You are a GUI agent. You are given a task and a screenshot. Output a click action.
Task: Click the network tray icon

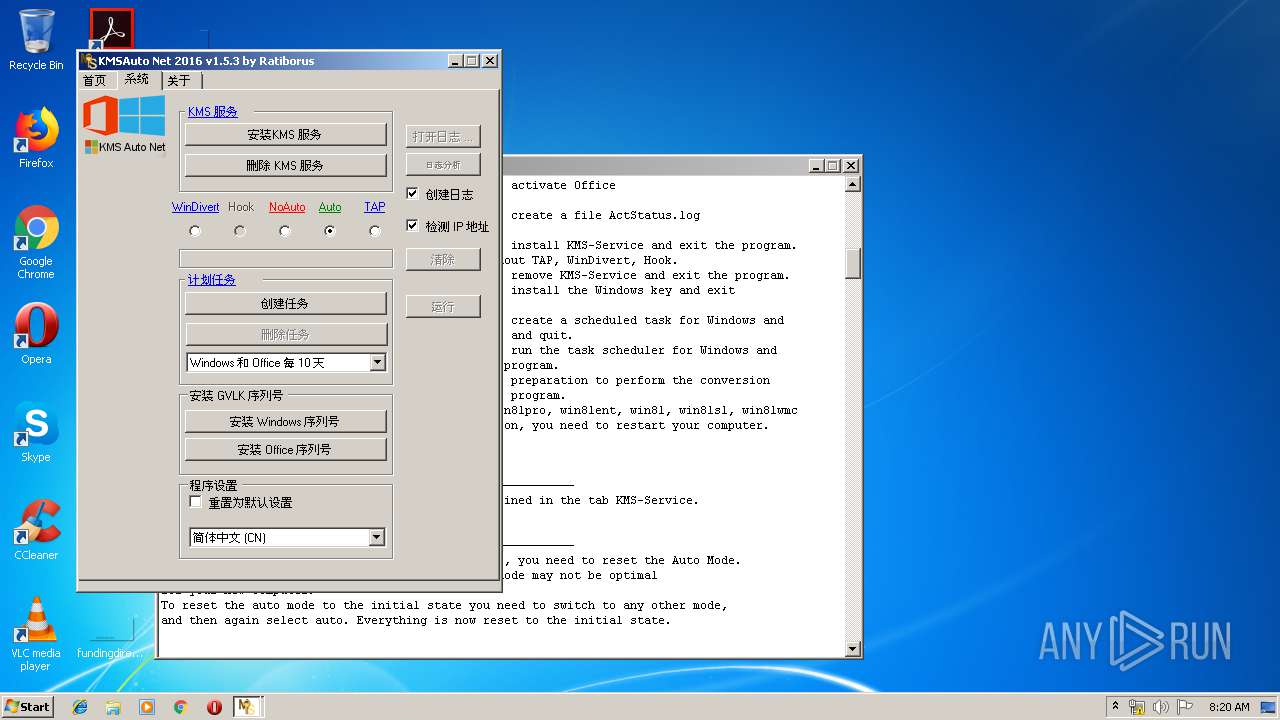point(1137,707)
